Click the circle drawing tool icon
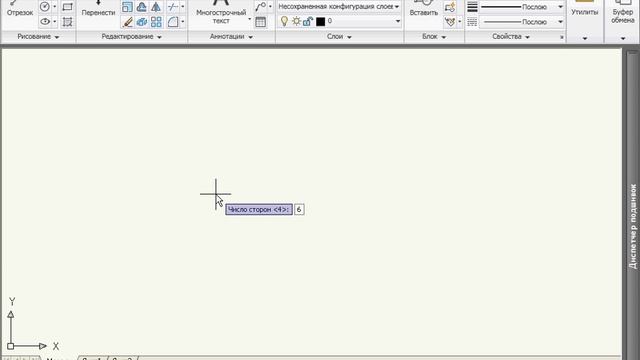 click(45, 7)
